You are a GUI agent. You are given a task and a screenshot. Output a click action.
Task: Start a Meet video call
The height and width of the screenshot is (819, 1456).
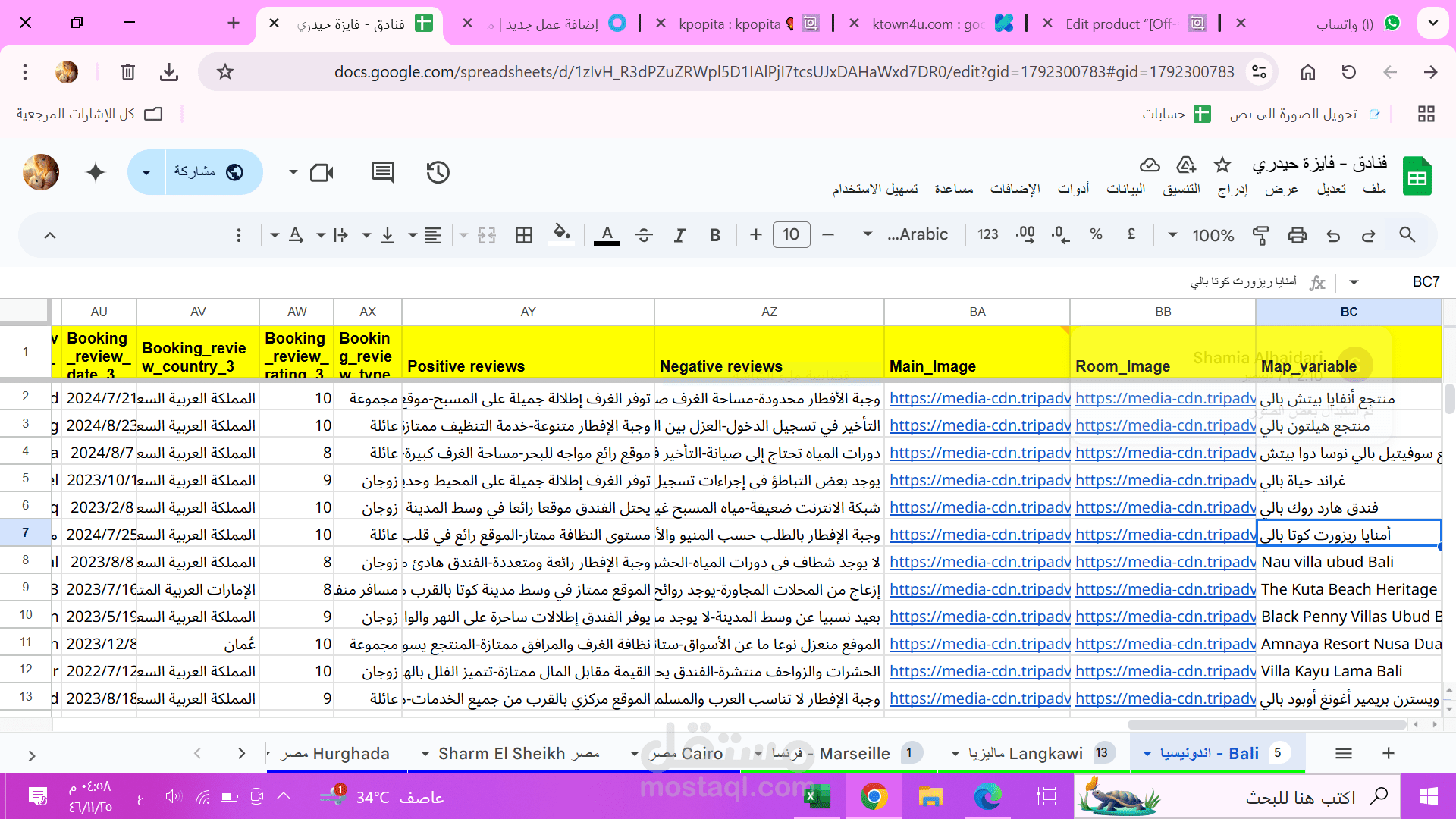point(322,173)
